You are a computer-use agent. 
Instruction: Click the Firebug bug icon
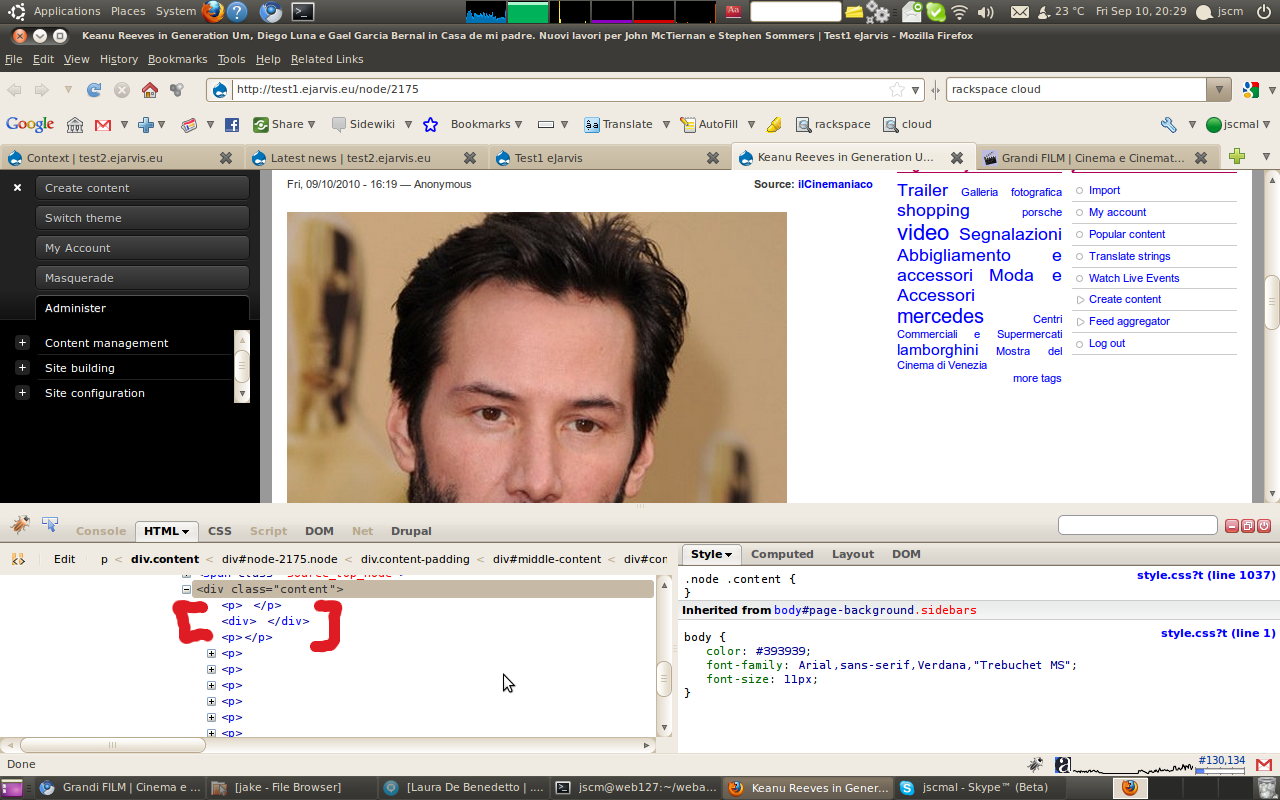point(20,524)
